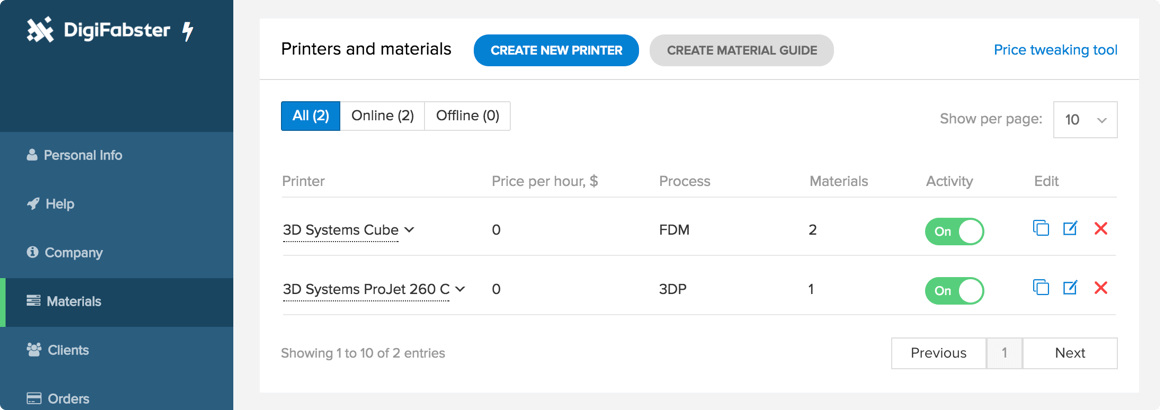Expand the 3D Systems ProJet 260 C row

[460, 289]
